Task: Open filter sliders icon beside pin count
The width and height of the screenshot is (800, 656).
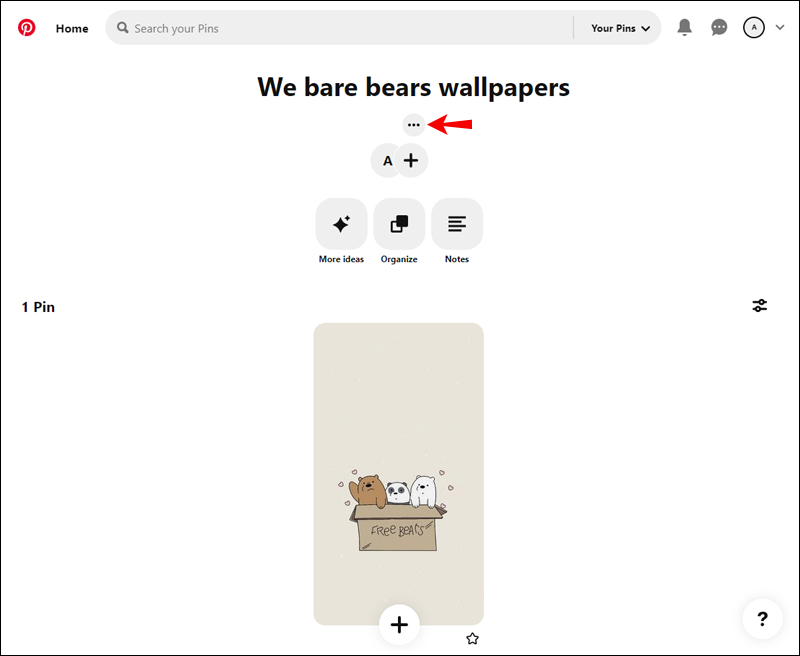Action: [x=759, y=306]
